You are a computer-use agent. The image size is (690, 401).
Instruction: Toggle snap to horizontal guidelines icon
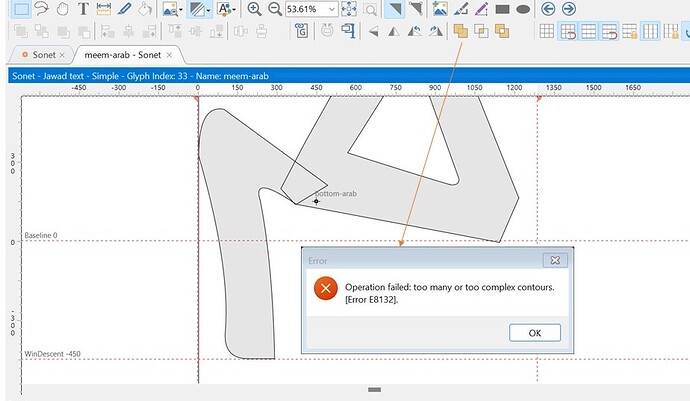click(609, 31)
